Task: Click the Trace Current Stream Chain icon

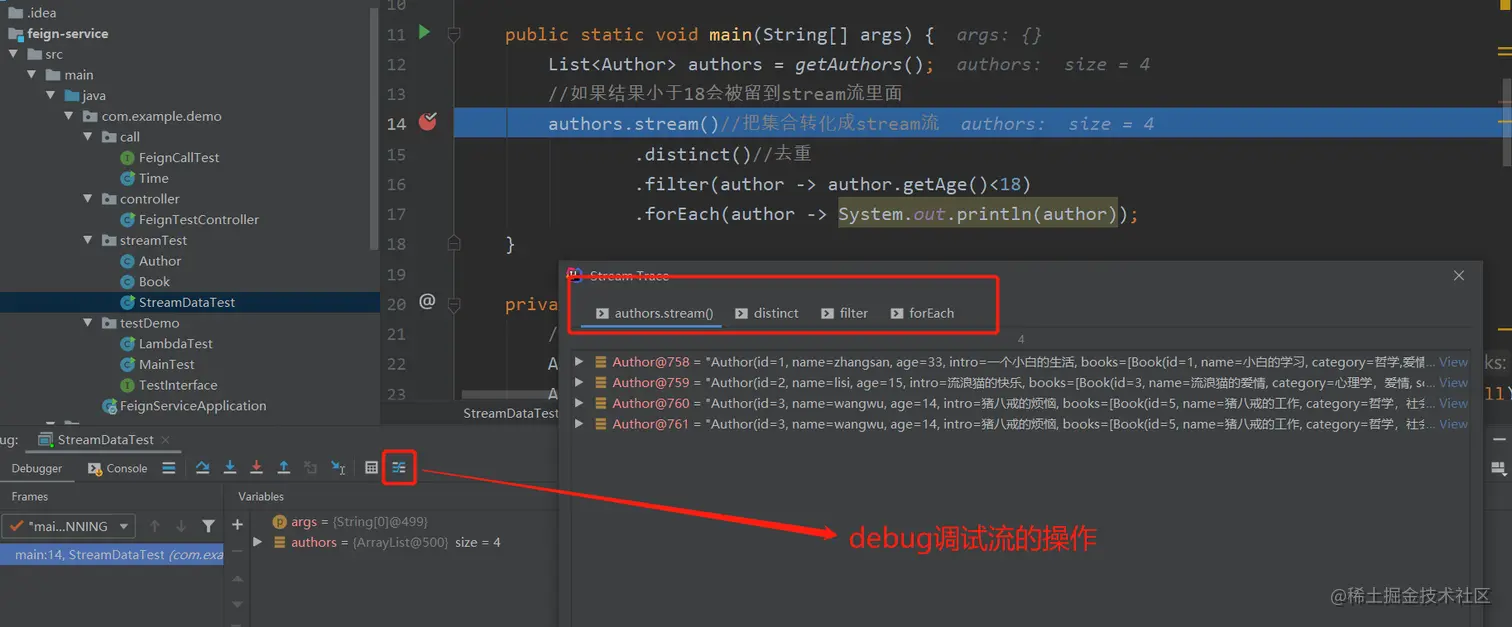Action: (x=399, y=467)
